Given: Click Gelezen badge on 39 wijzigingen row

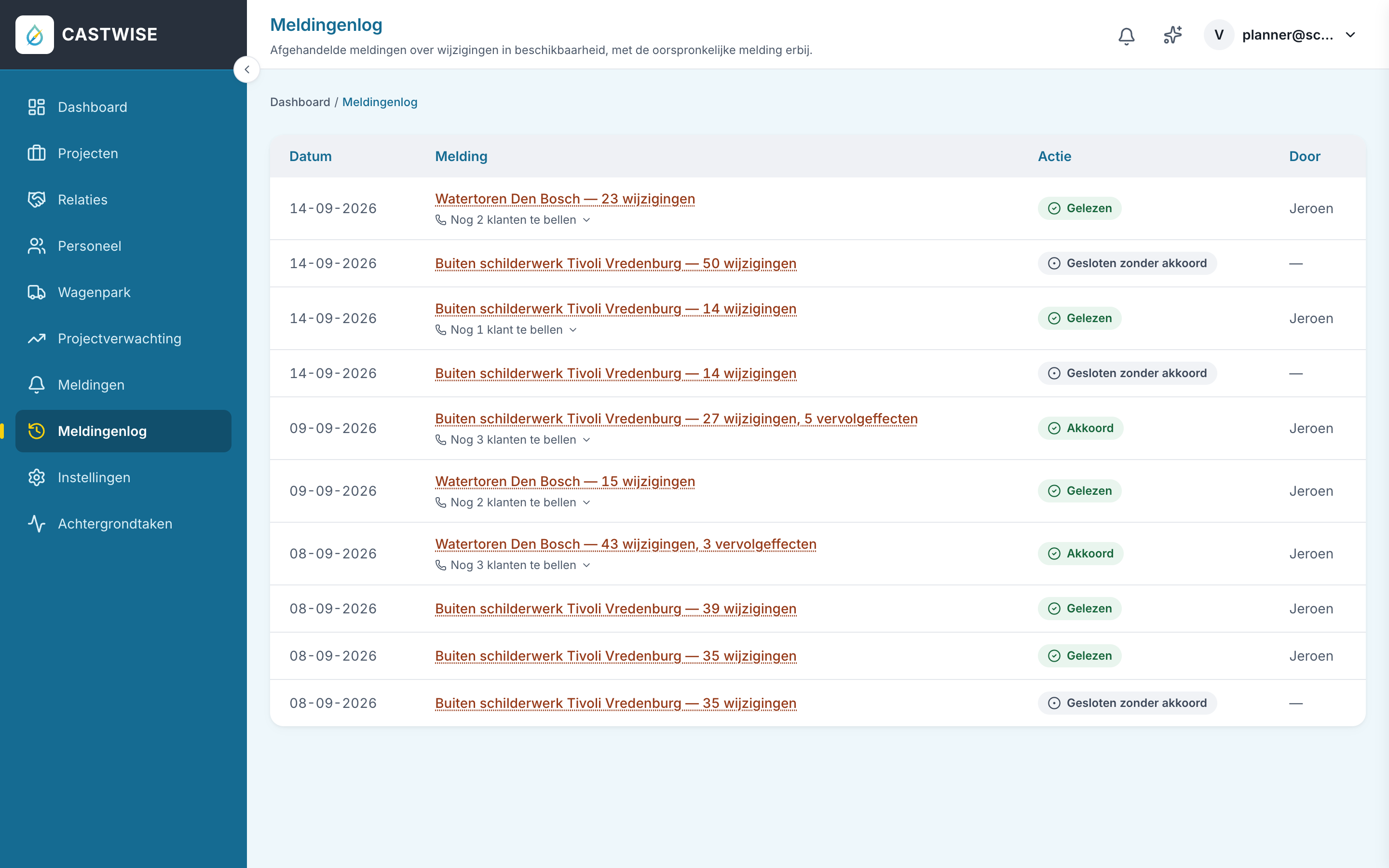Looking at the screenshot, I should [x=1080, y=609].
